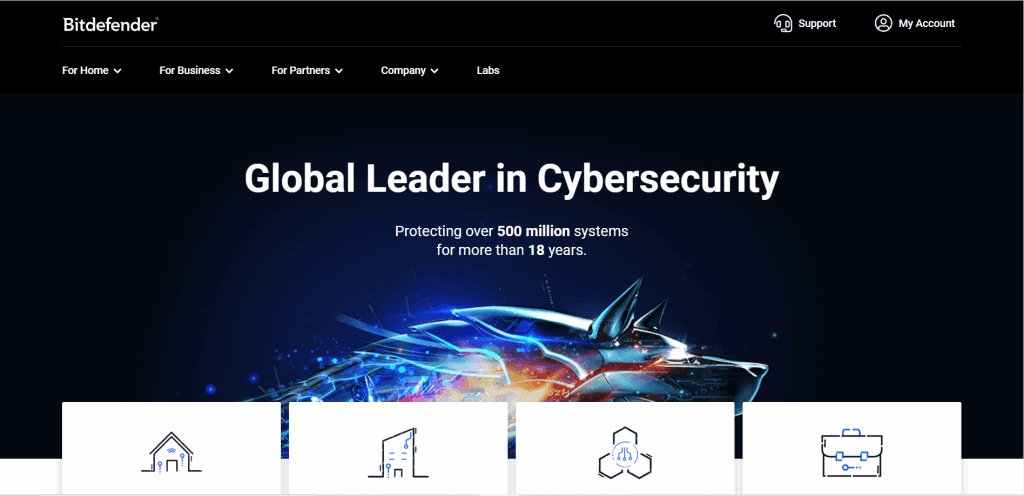Click the Bitdefender logo
This screenshot has width=1024, height=496.
coord(110,24)
